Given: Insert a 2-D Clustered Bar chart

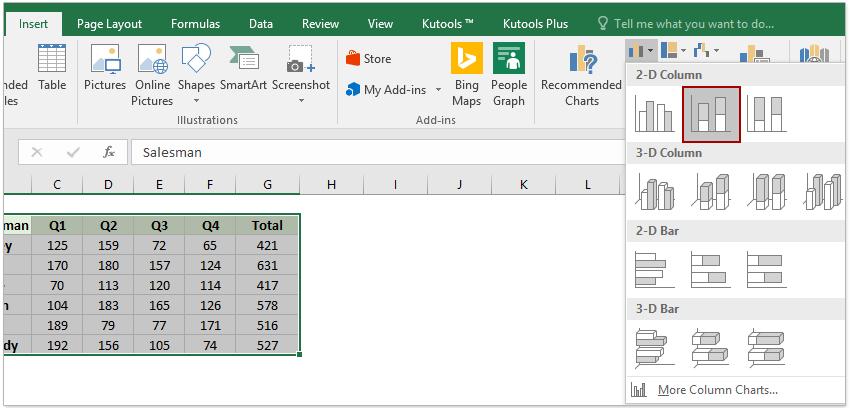Looking at the screenshot, I should pyautogui.click(x=655, y=269).
